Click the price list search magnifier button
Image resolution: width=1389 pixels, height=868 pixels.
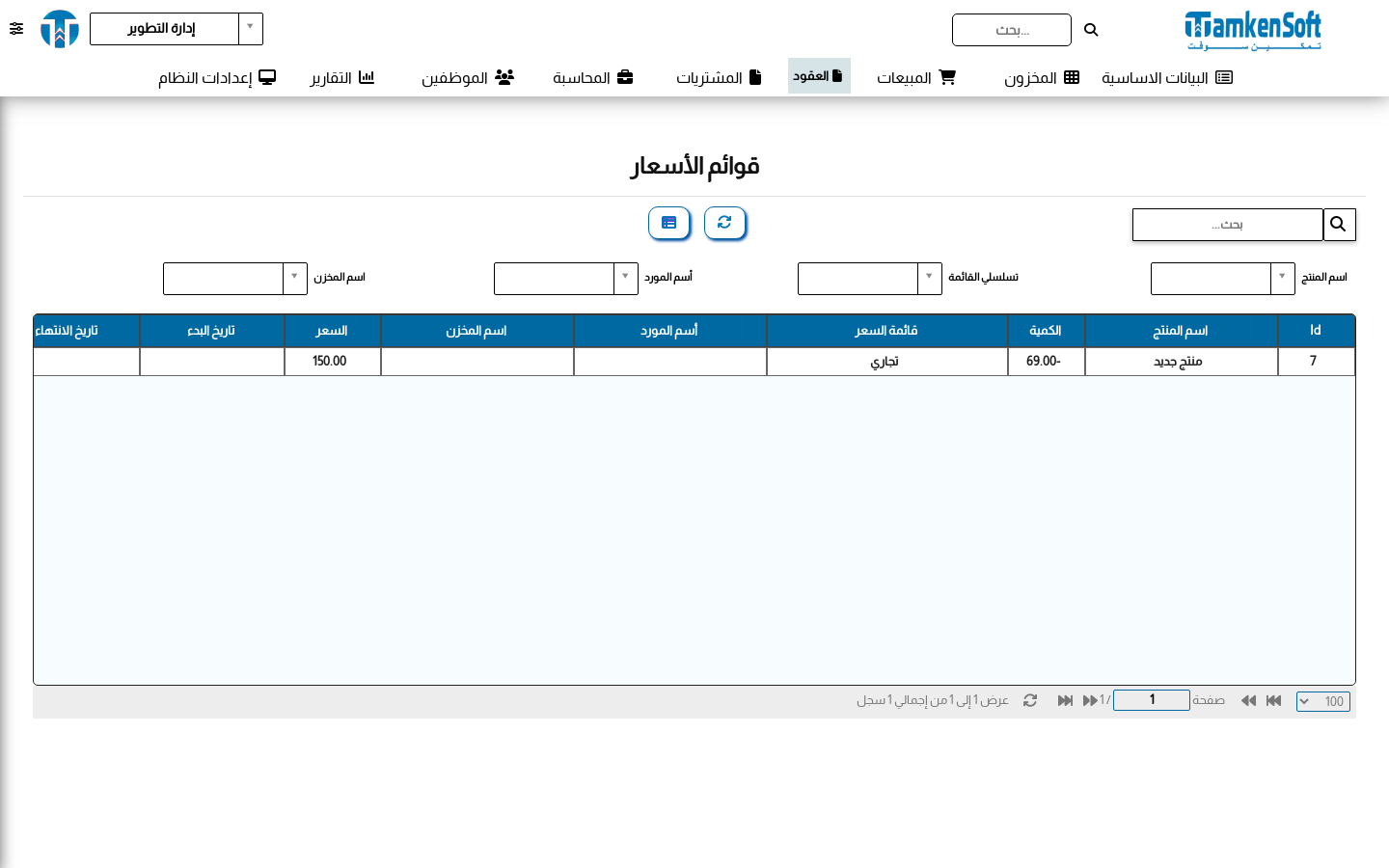1339,225
